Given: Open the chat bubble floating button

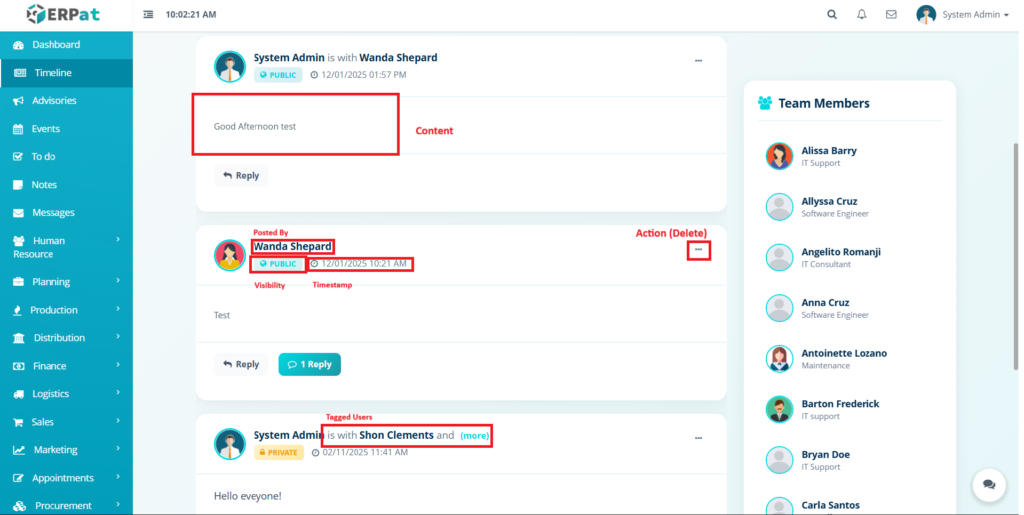Looking at the screenshot, I should [x=989, y=484].
